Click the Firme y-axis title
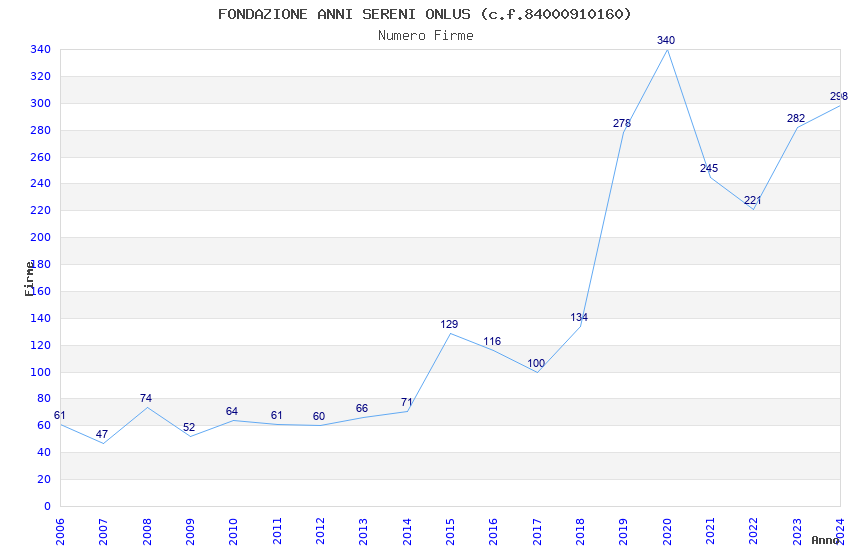Viewport: 850px width, 550px height. [29, 279]
